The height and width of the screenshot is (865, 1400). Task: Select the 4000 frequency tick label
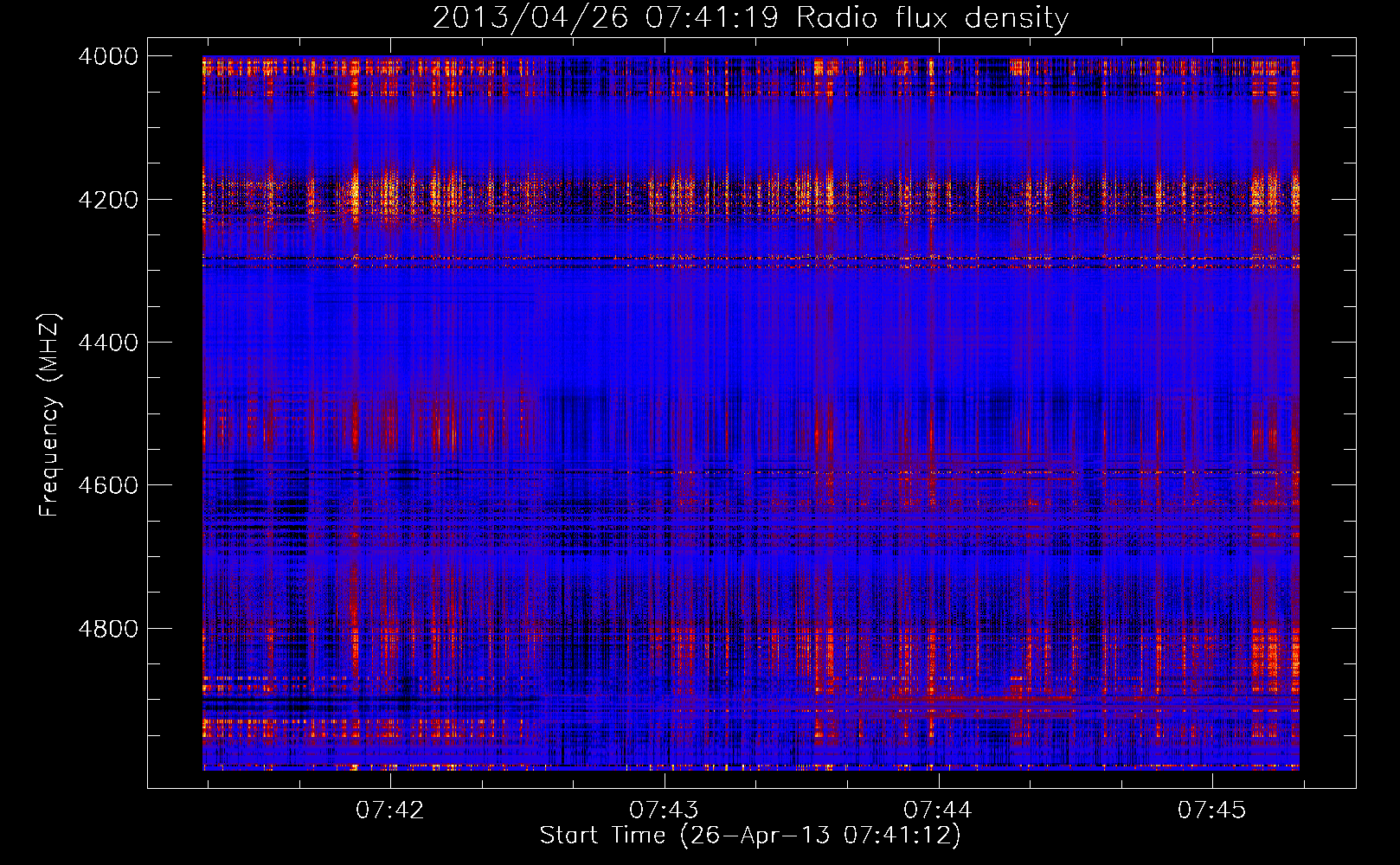[108, 56]
